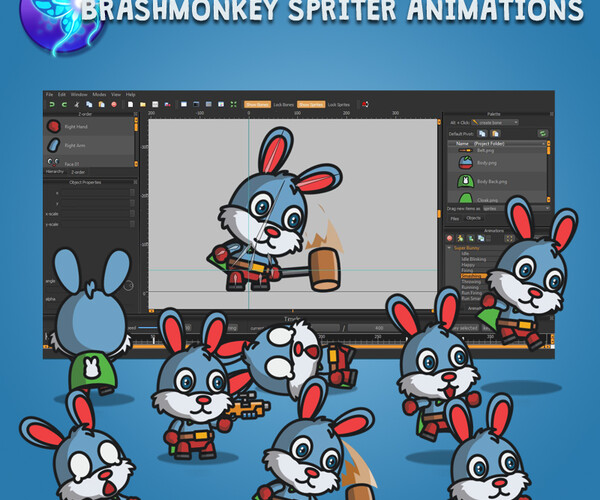Toggle the Show Sprites button

click(311, 104)
